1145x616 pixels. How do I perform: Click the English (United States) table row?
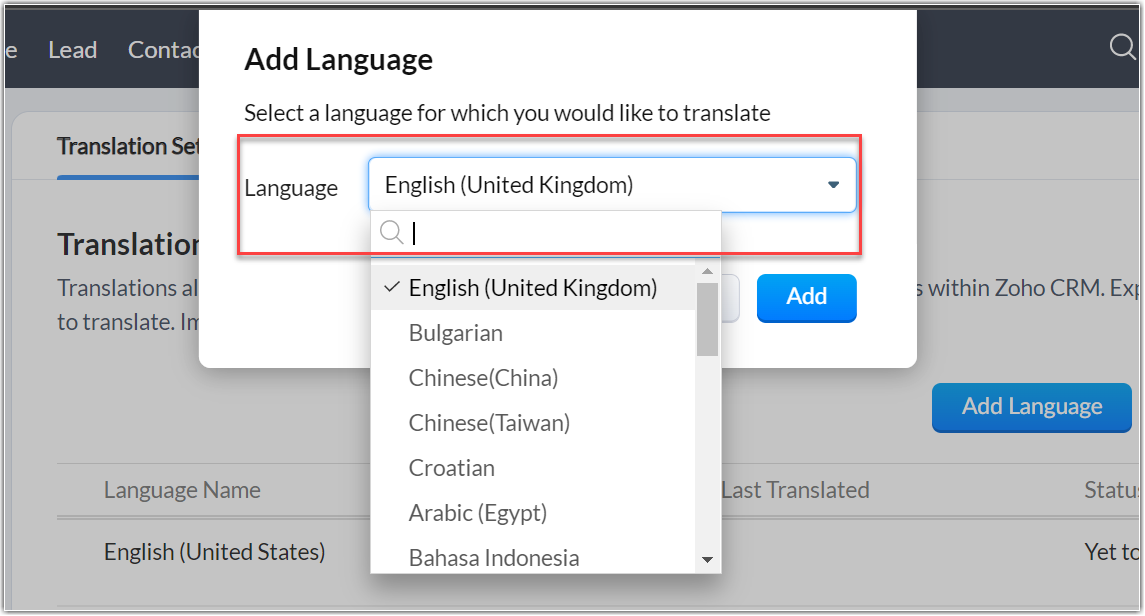tap(215, 551)
